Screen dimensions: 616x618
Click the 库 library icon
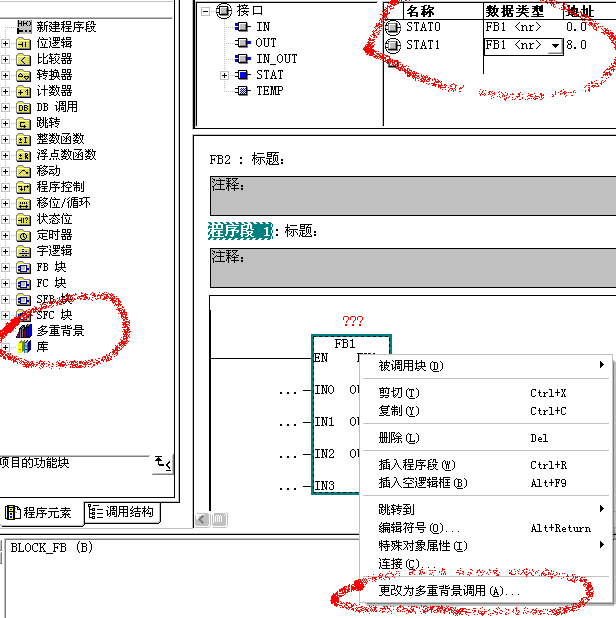click(24, 347)
